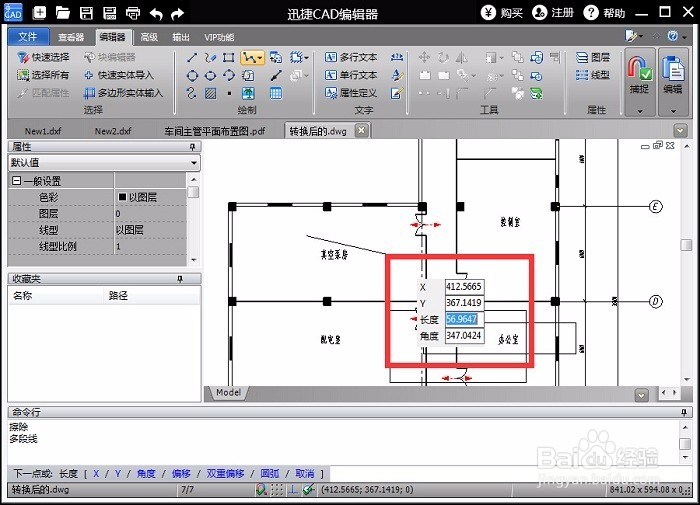
Task: Select the Rectangle drawing tool
Action: pos(229,57)
